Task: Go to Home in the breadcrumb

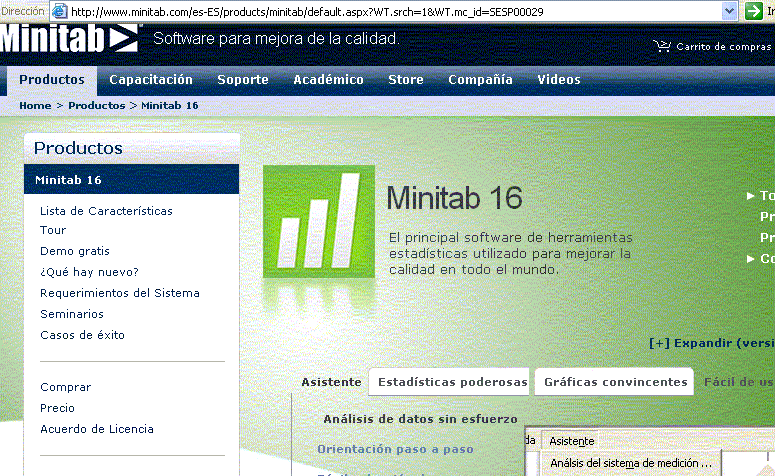Action: point(35,105)
